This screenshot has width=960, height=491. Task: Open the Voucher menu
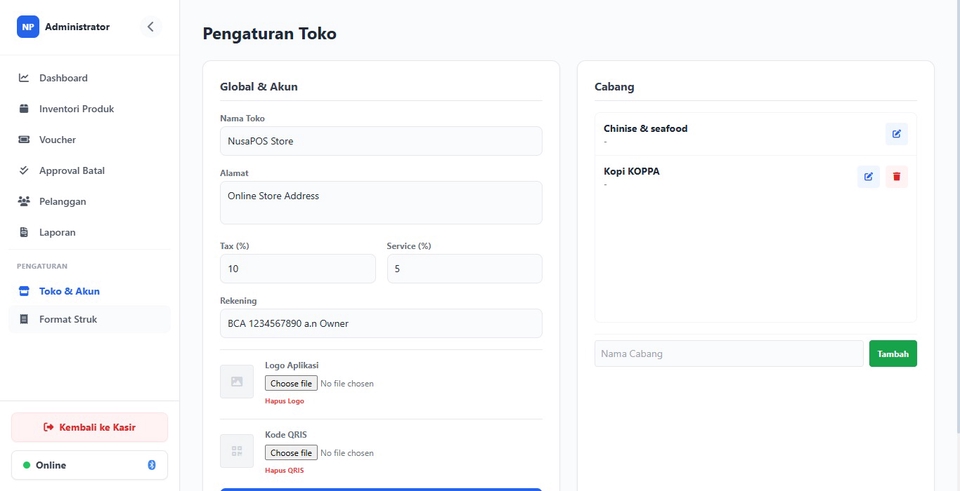click(57, 140)
